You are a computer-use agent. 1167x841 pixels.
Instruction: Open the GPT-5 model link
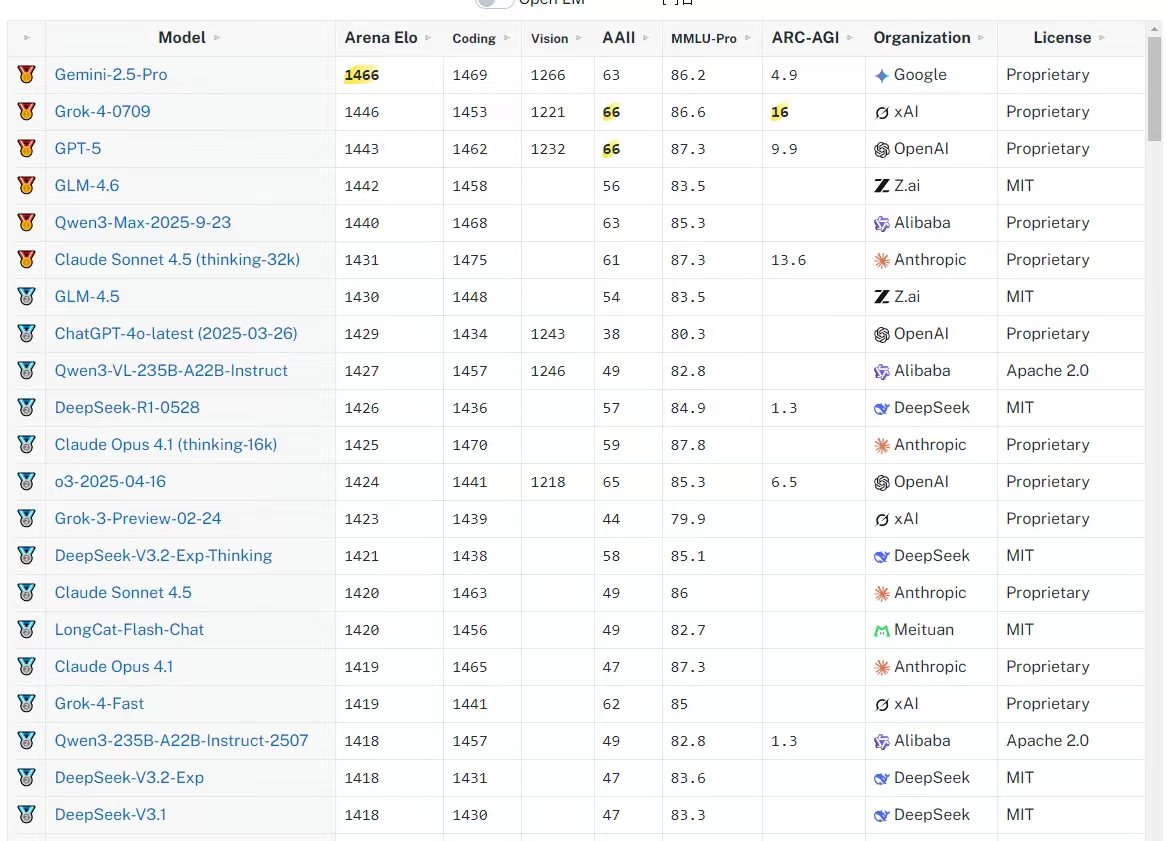pyautogui.click(x=77, y=148)
